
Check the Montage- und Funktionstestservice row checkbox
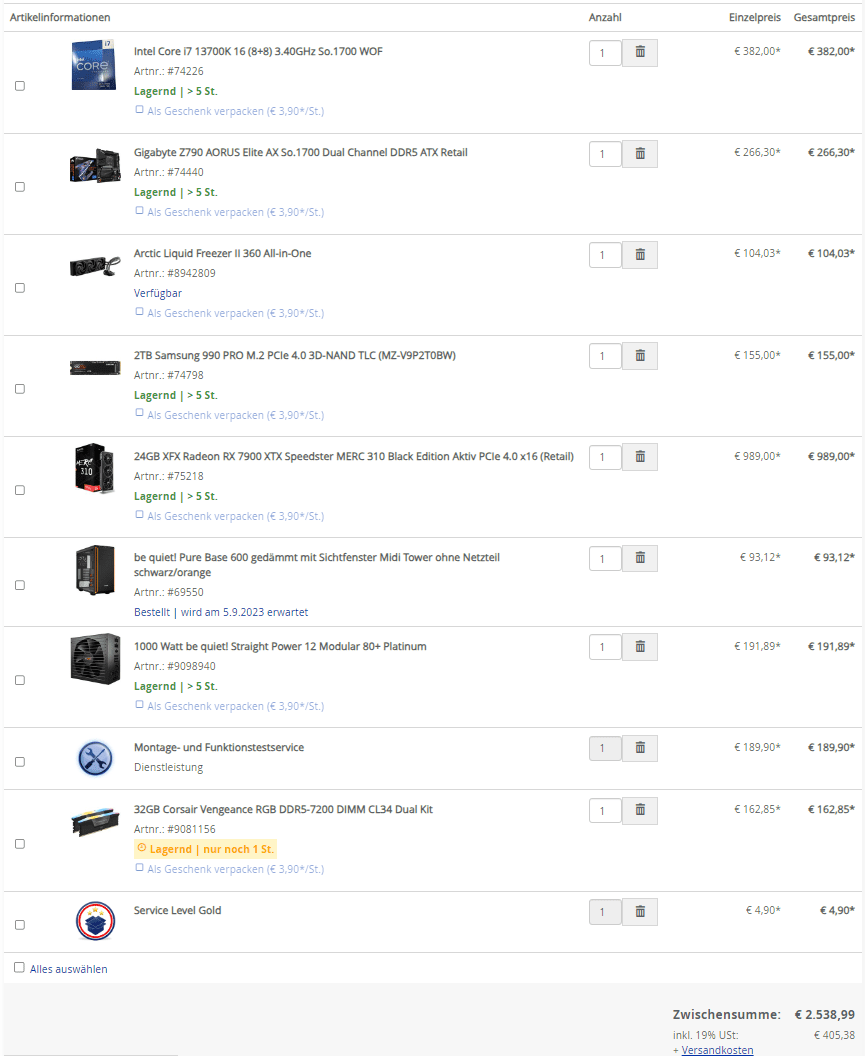[20, 762]
